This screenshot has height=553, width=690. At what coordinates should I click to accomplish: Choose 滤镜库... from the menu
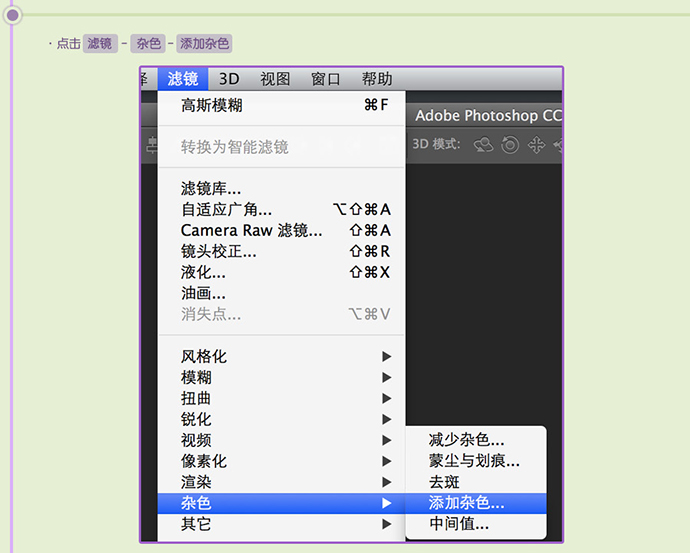(211, 189)
